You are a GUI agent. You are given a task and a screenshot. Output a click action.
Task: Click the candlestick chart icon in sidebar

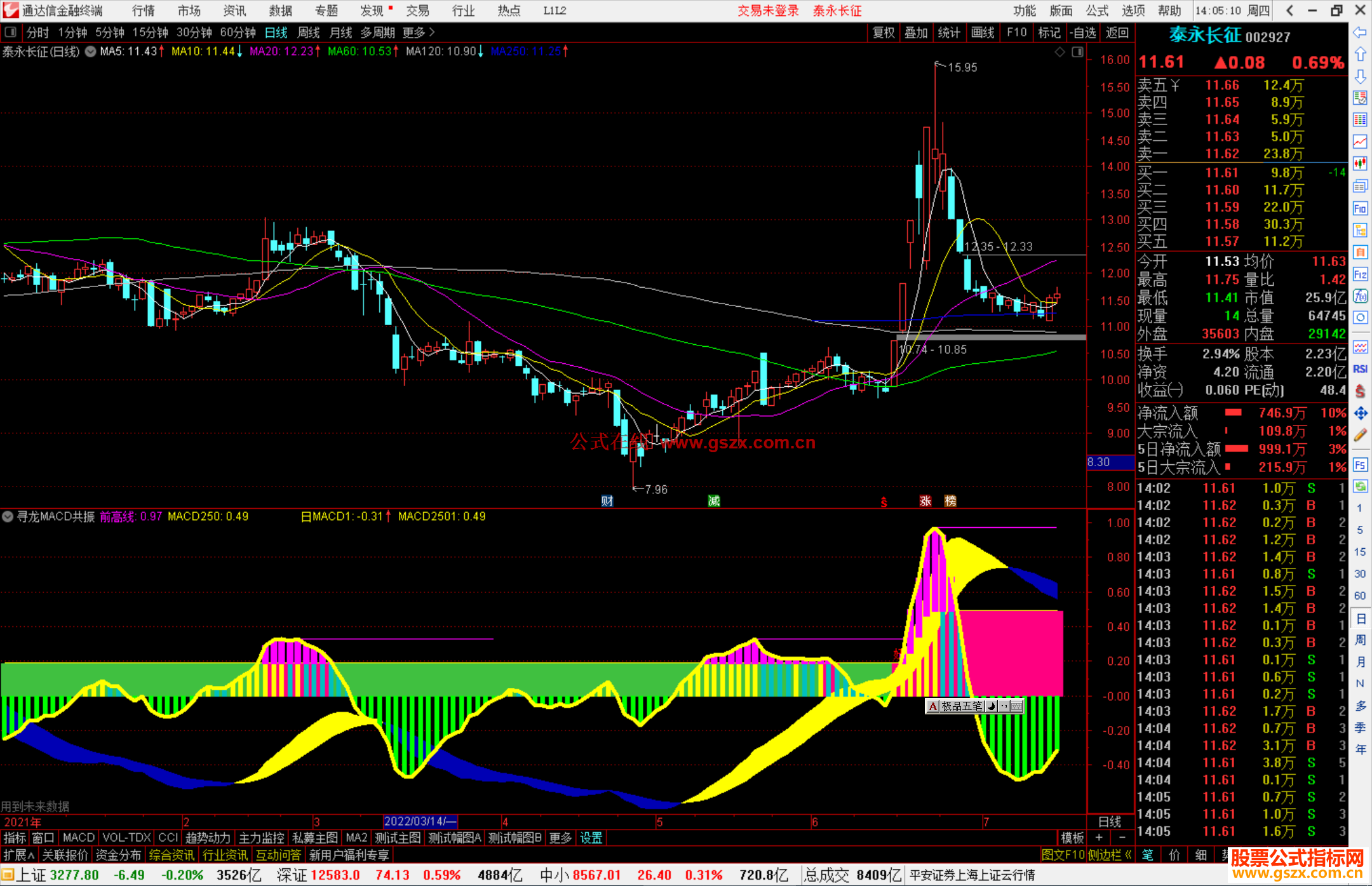pyautogui.click(x=1360, y=163)
